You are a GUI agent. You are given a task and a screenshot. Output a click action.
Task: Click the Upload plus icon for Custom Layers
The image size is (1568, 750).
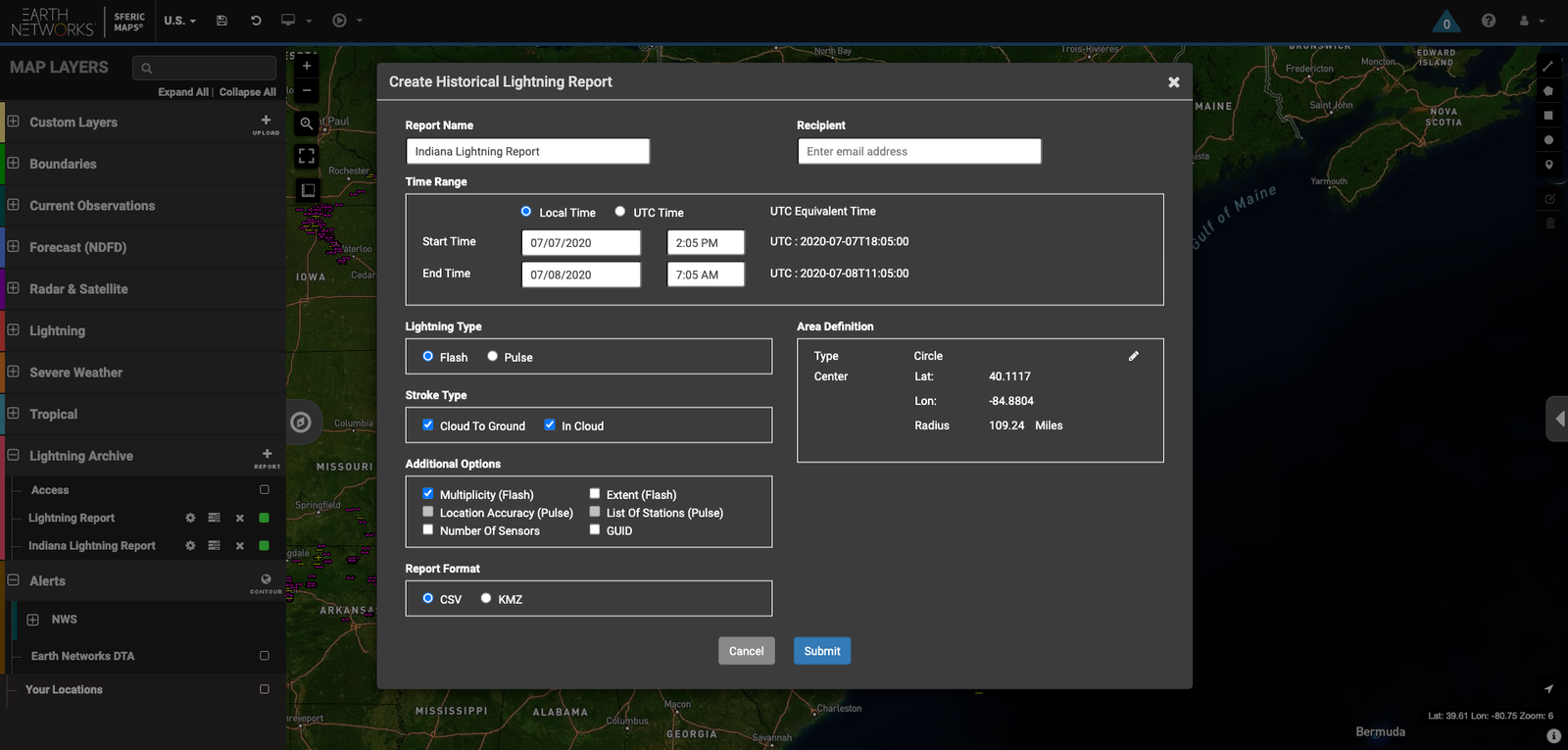266,124
